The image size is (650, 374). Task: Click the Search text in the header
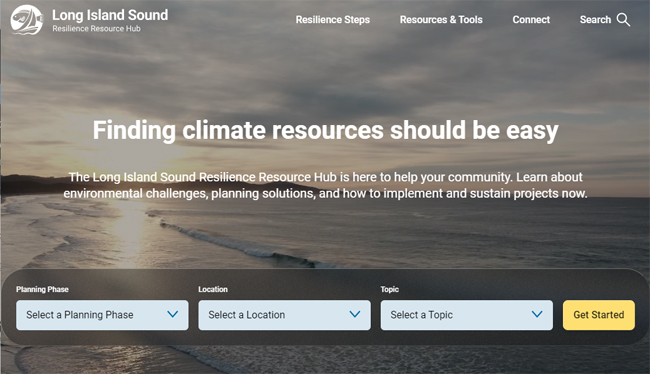[x=595, y=19]
